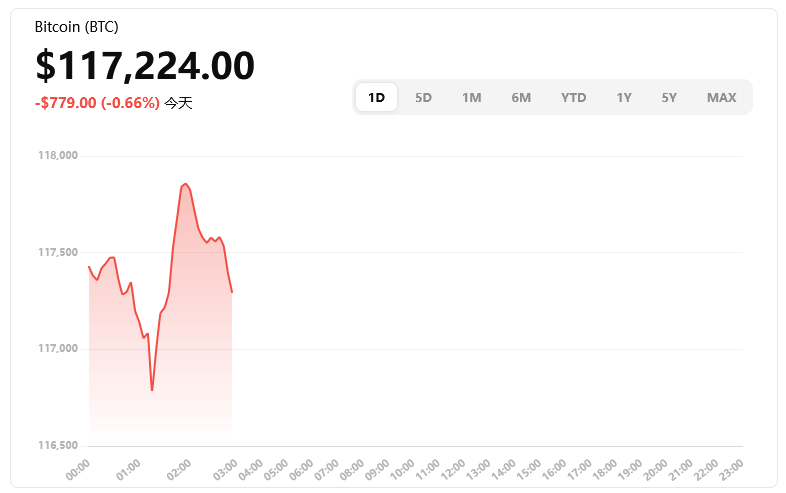Click the -$779.00 (-0.66%) change text
The width and height of the screenshot is (786, 493).
(97, 103)
